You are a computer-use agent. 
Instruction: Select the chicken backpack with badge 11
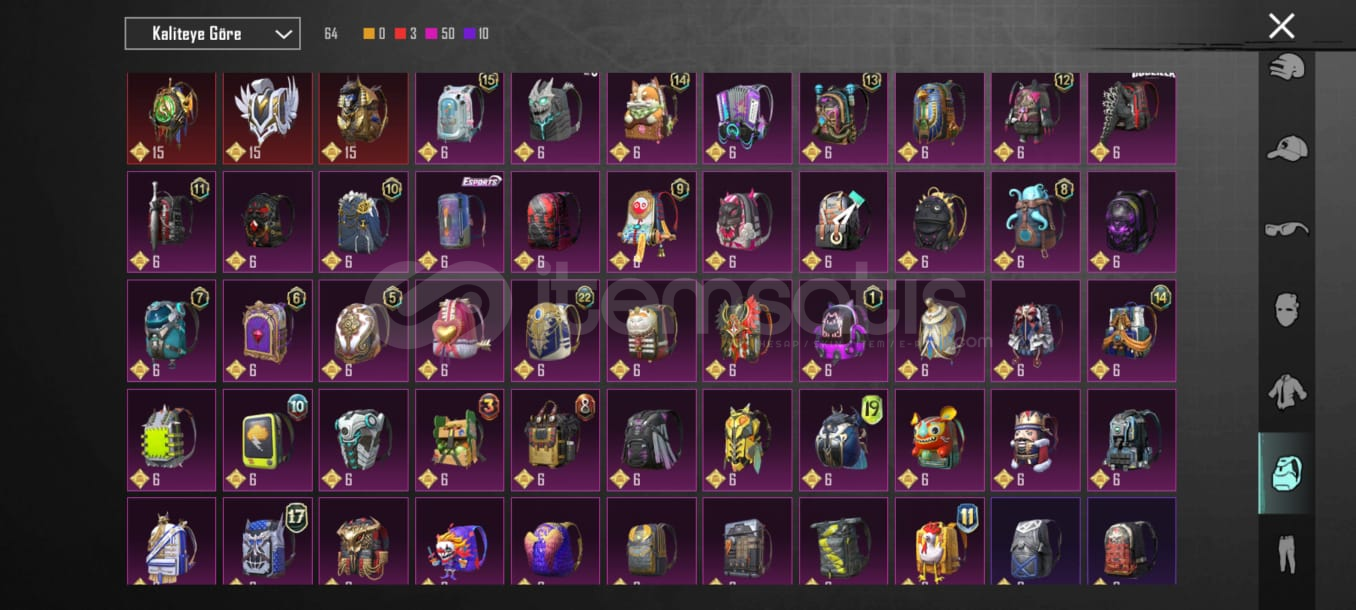[939, 541]
